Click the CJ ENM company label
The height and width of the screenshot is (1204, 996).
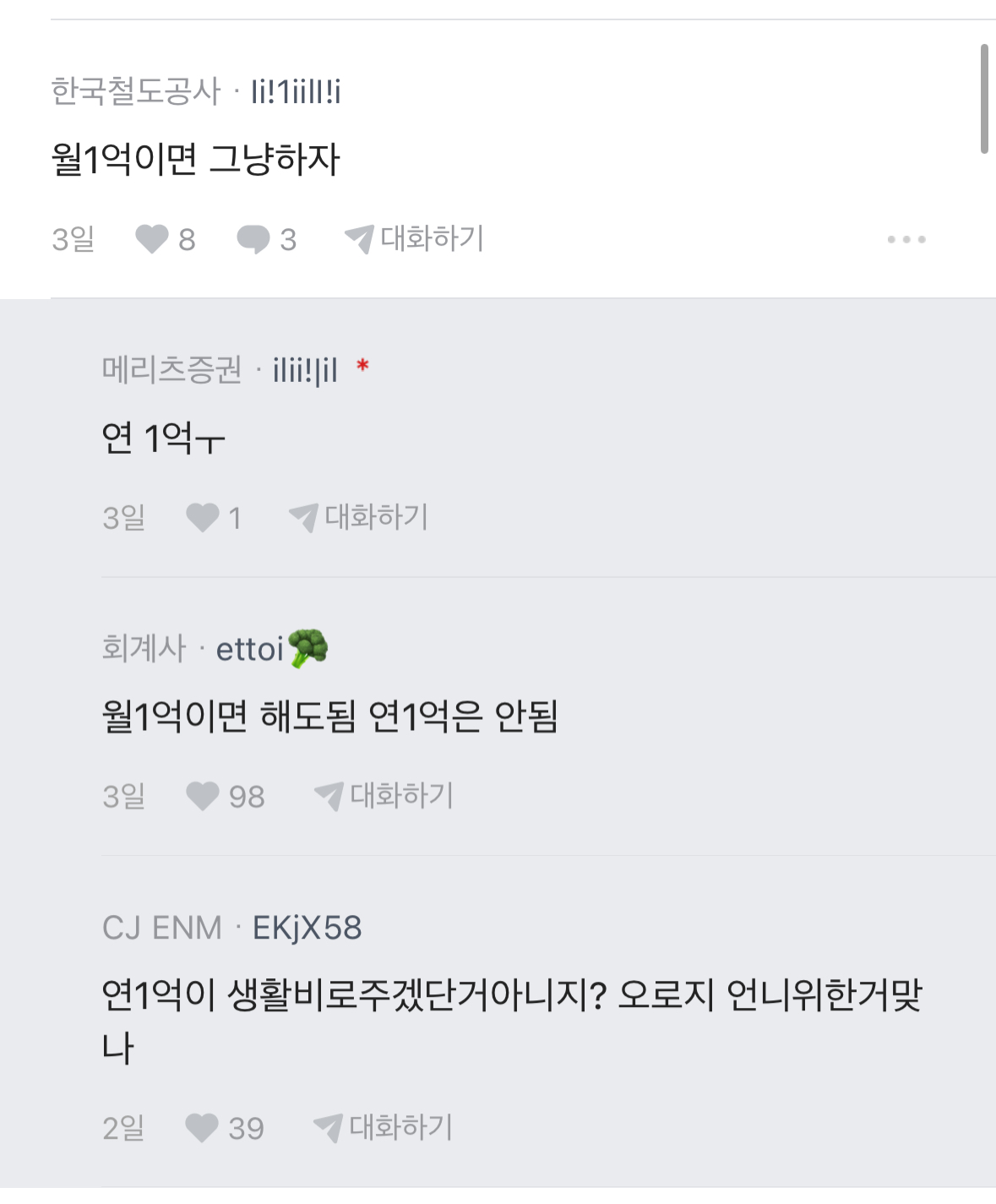pyautogui.click(x=161, y=928)
